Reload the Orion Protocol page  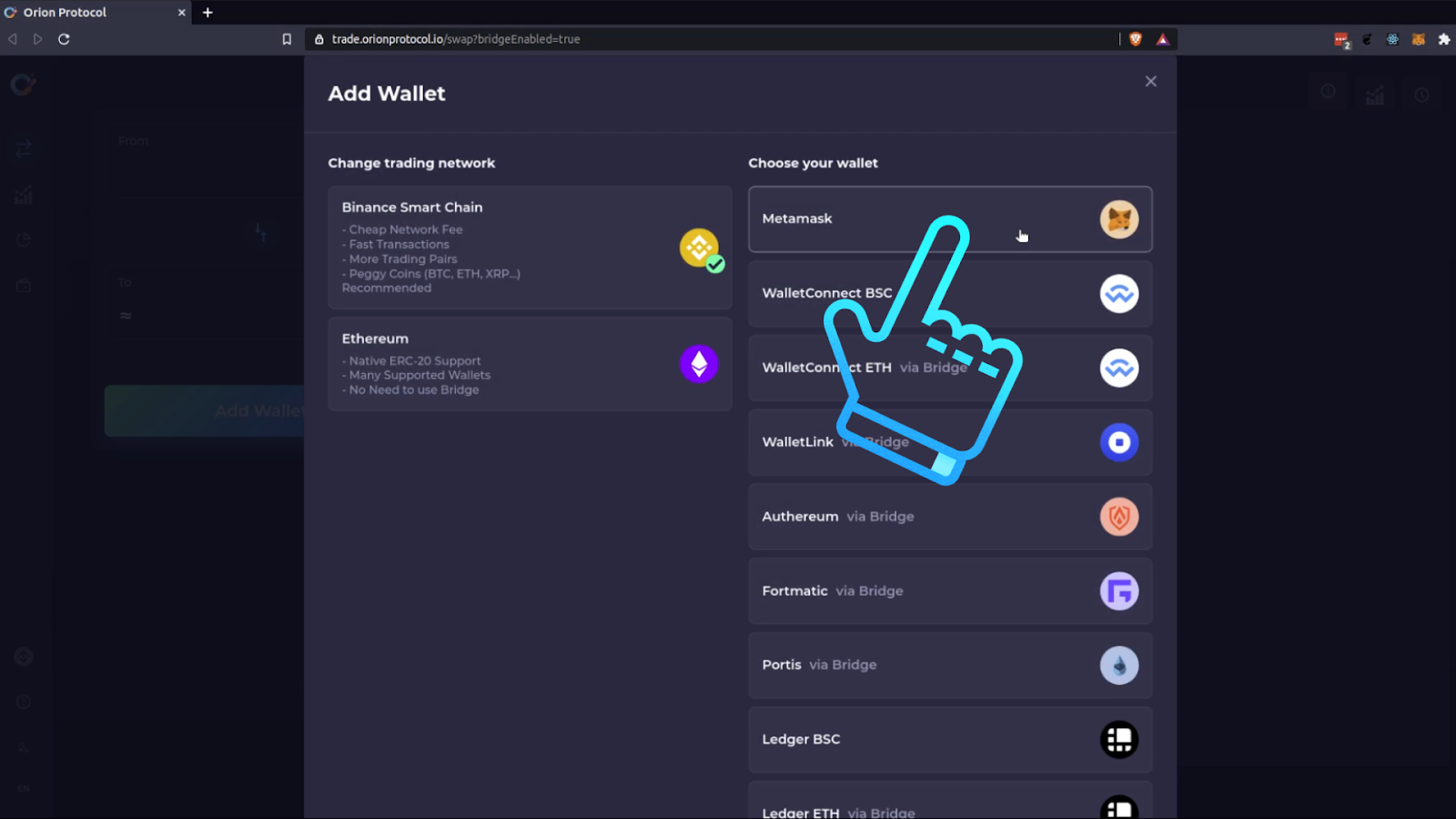(x=64, y=39)
